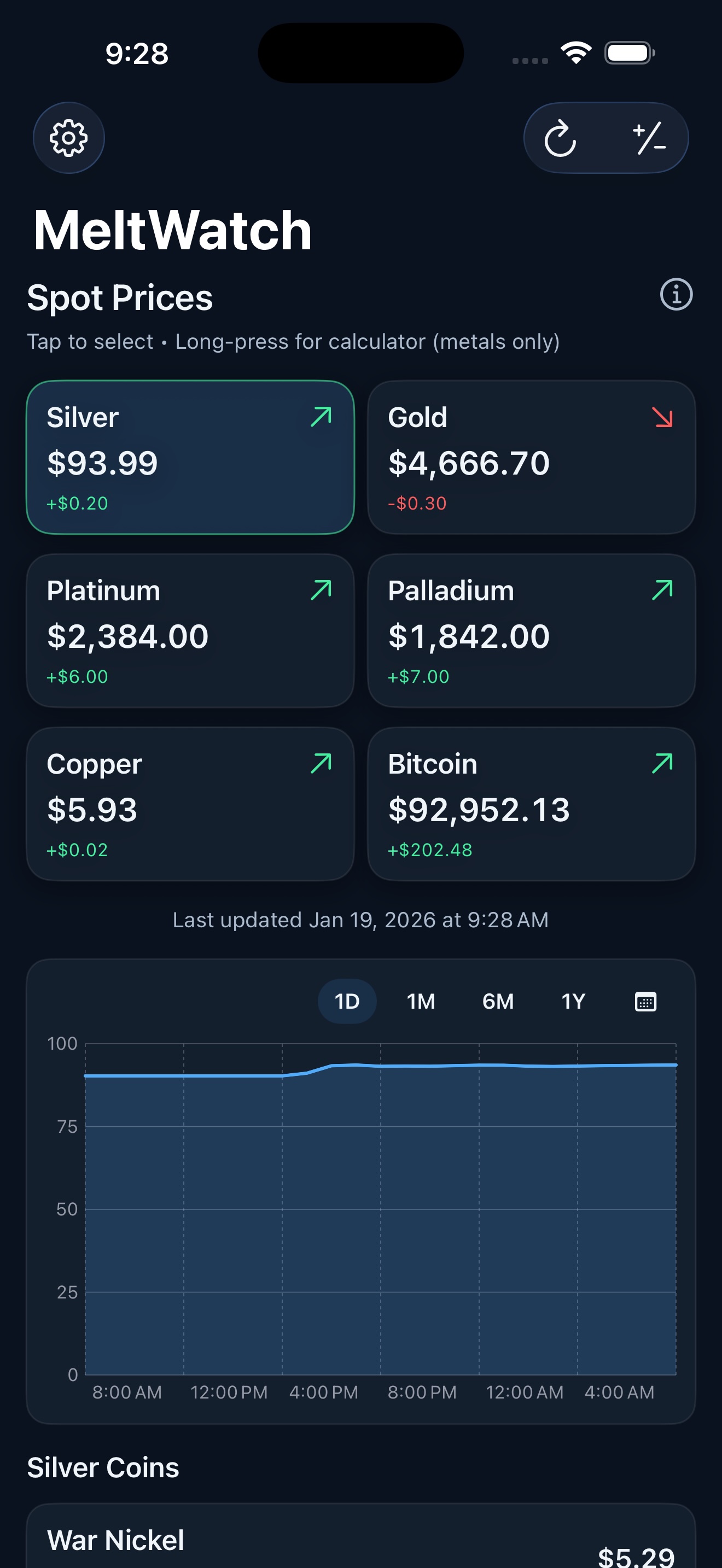This screenshot has width=722, height=1568.
Task: Switch chart to the 1M range
Action: point(421,1001)
